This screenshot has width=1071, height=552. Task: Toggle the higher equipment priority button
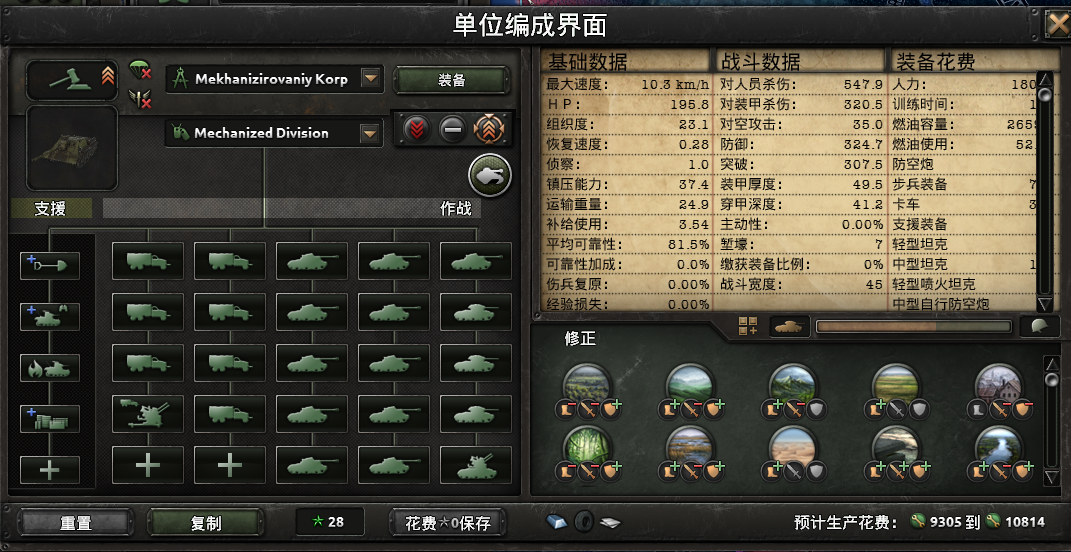(x=490, y=129)
